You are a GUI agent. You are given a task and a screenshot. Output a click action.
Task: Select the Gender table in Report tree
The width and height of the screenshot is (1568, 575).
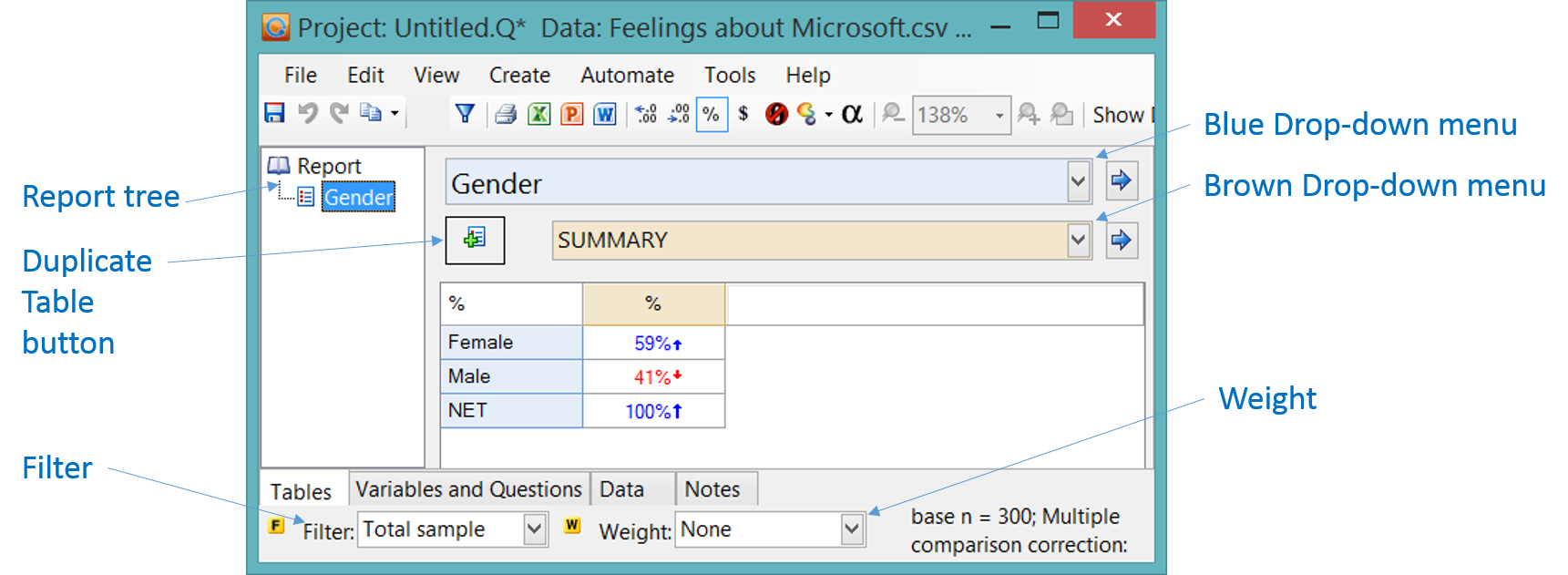click(x=358, y=197)
